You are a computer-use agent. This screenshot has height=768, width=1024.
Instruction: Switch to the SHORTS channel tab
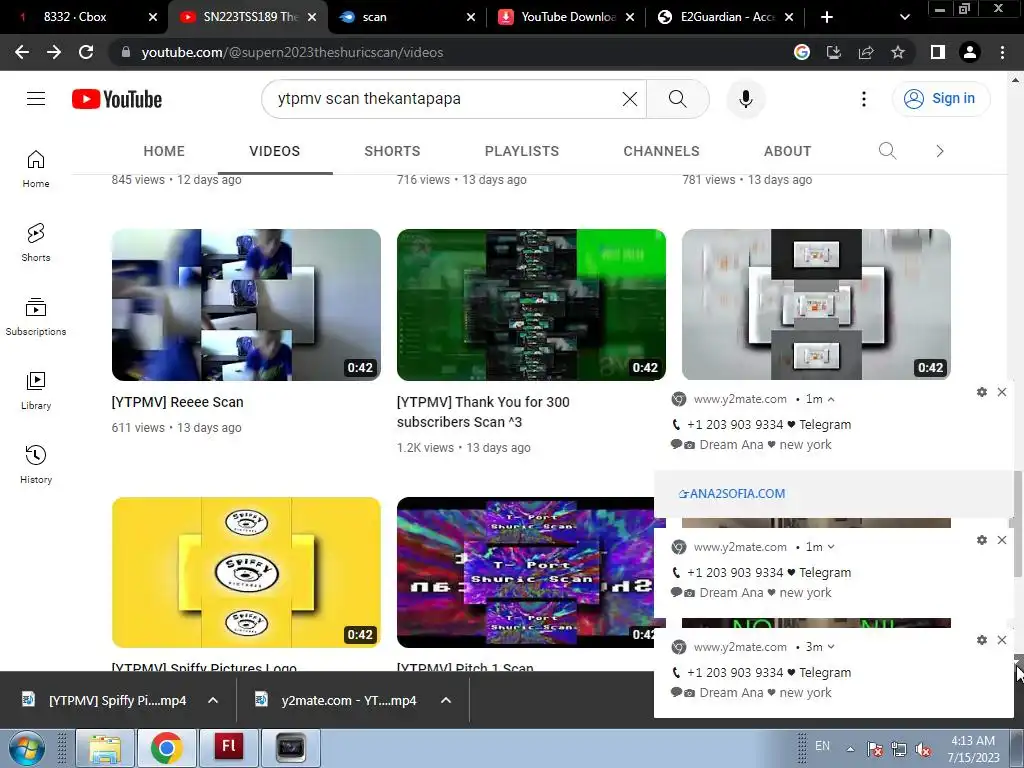point(392,151)
